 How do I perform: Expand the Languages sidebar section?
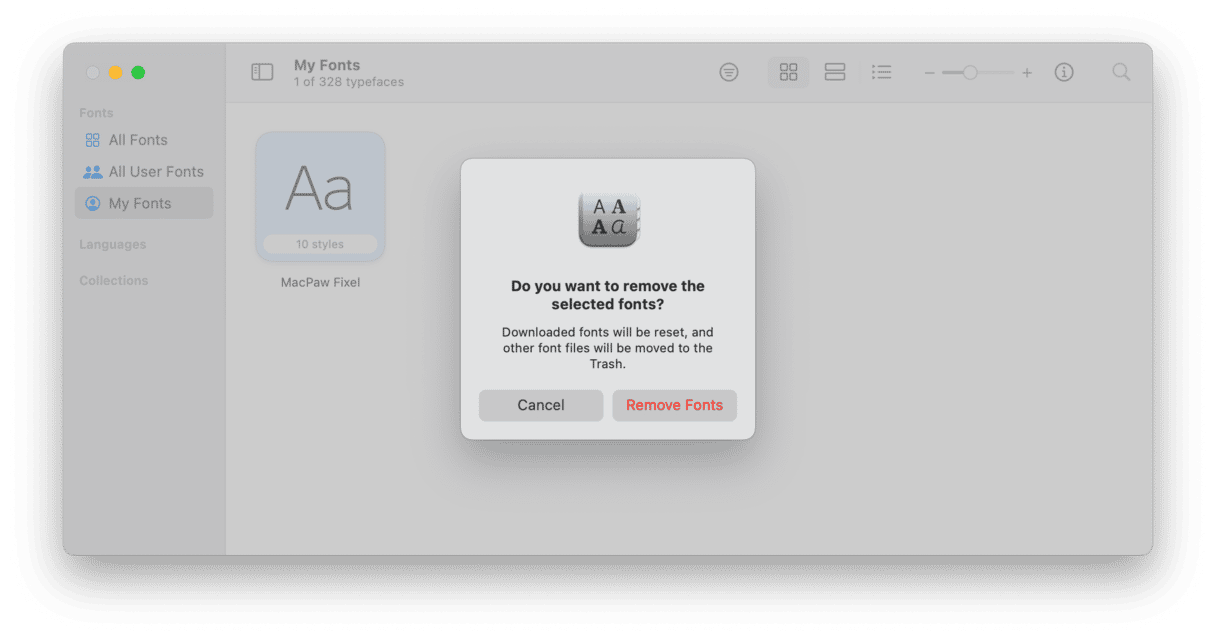(x=113, y=244)
